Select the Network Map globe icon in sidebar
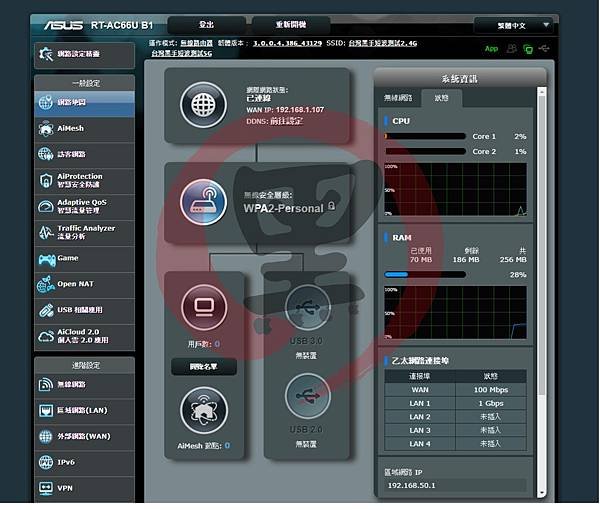Screen dimensions: 600x510 coord(46,103)
